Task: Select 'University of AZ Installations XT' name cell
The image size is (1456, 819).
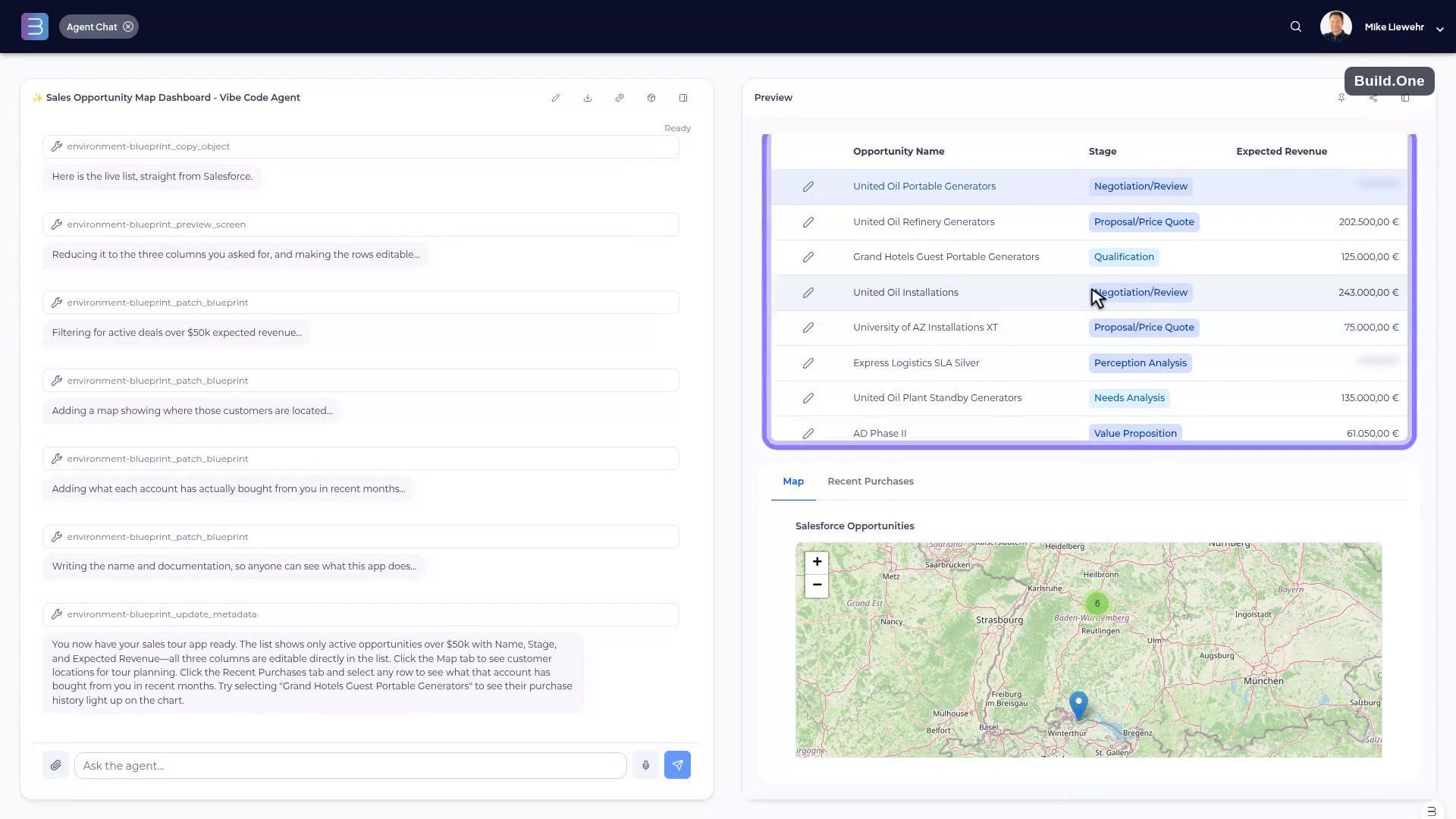Action: (x=925, y=328)
